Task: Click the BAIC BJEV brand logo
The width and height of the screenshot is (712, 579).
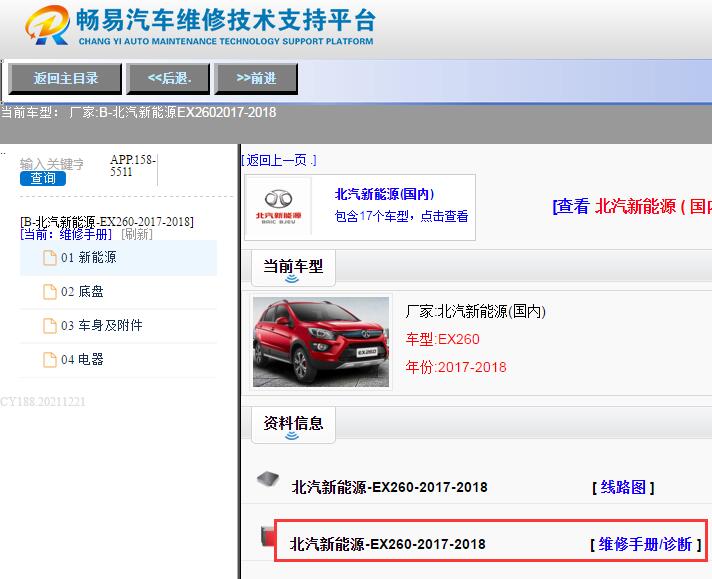Action: tap(280, 207)
